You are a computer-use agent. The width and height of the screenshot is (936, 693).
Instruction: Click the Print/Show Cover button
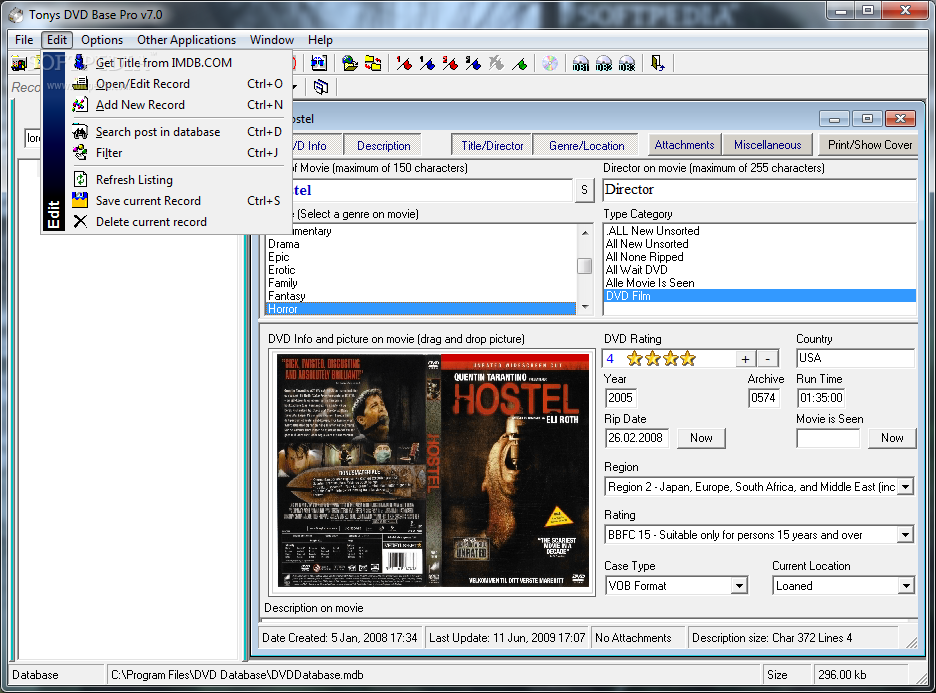(x=870, y=145)
